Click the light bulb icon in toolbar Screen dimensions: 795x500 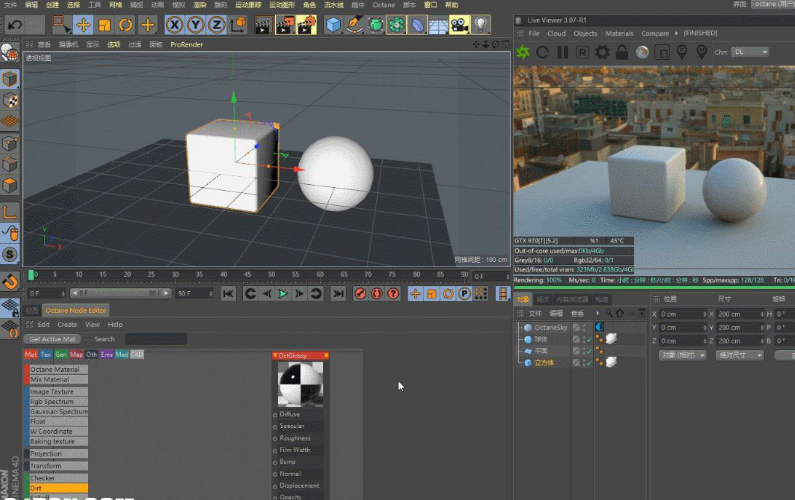tap(481, 24)
